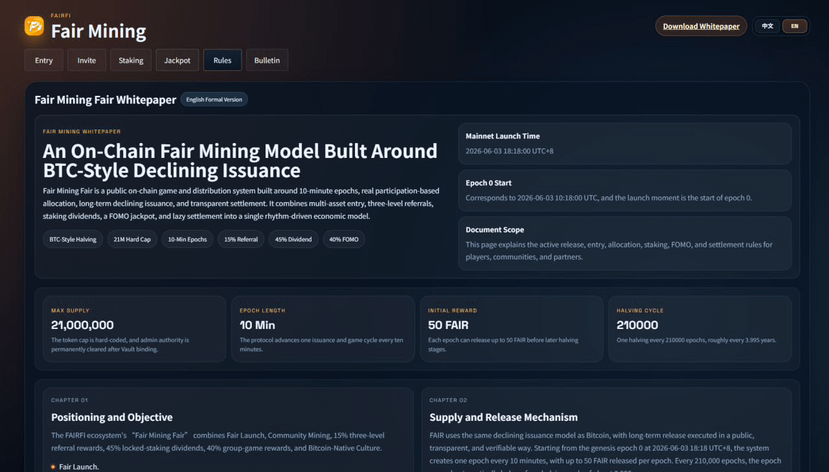Open the Invite tab

[x=87, y=60]
